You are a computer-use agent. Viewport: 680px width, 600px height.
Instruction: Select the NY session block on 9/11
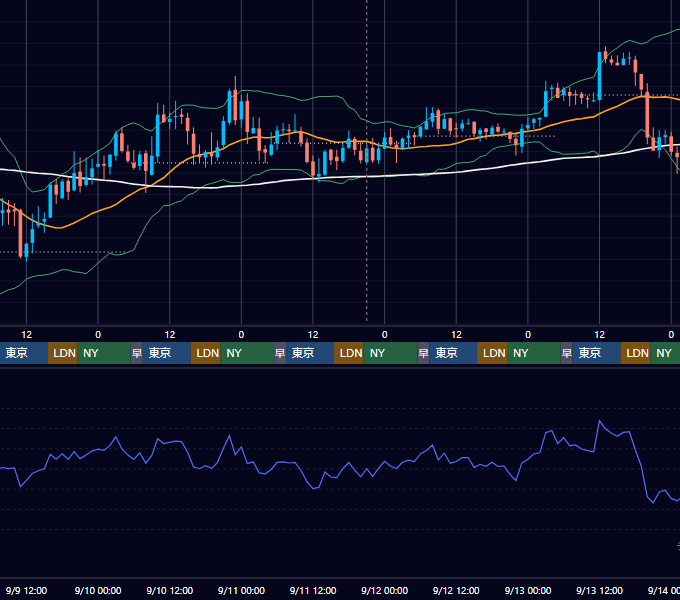point(390,353)
